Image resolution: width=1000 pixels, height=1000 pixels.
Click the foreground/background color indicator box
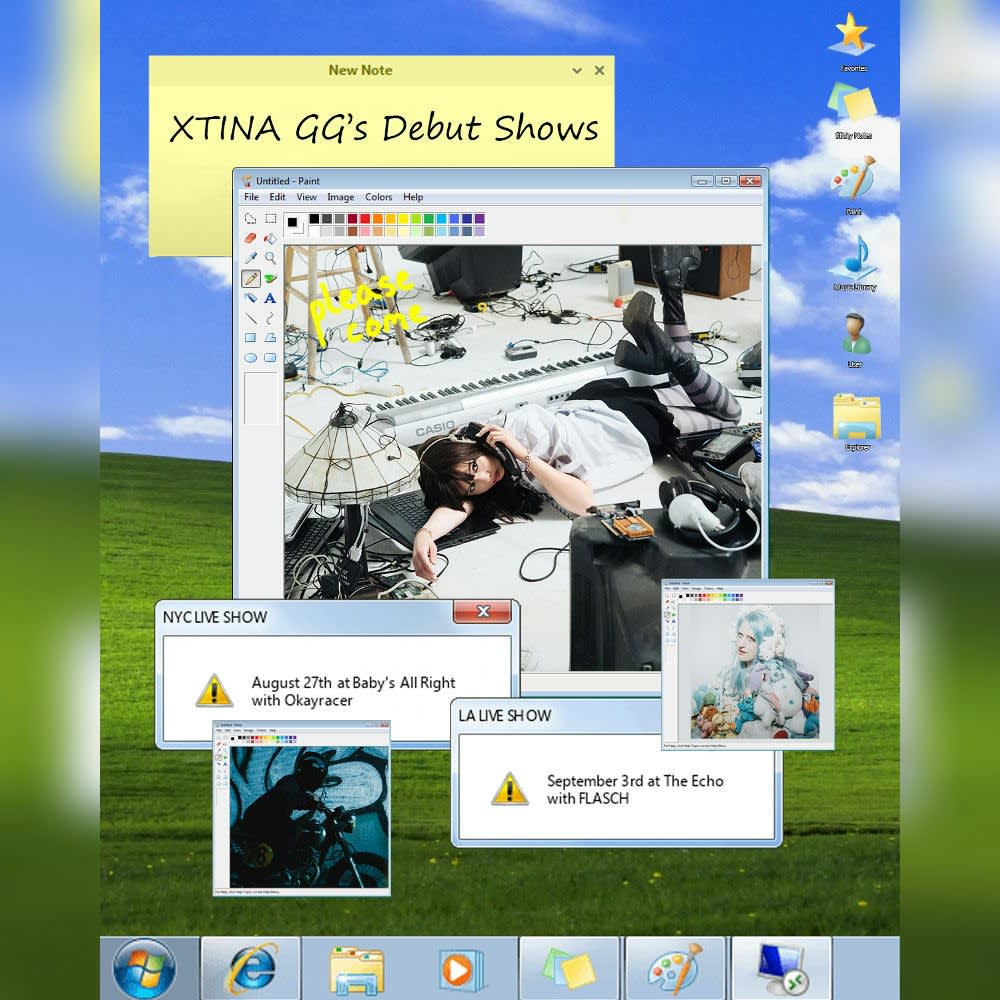coord(293,224)
